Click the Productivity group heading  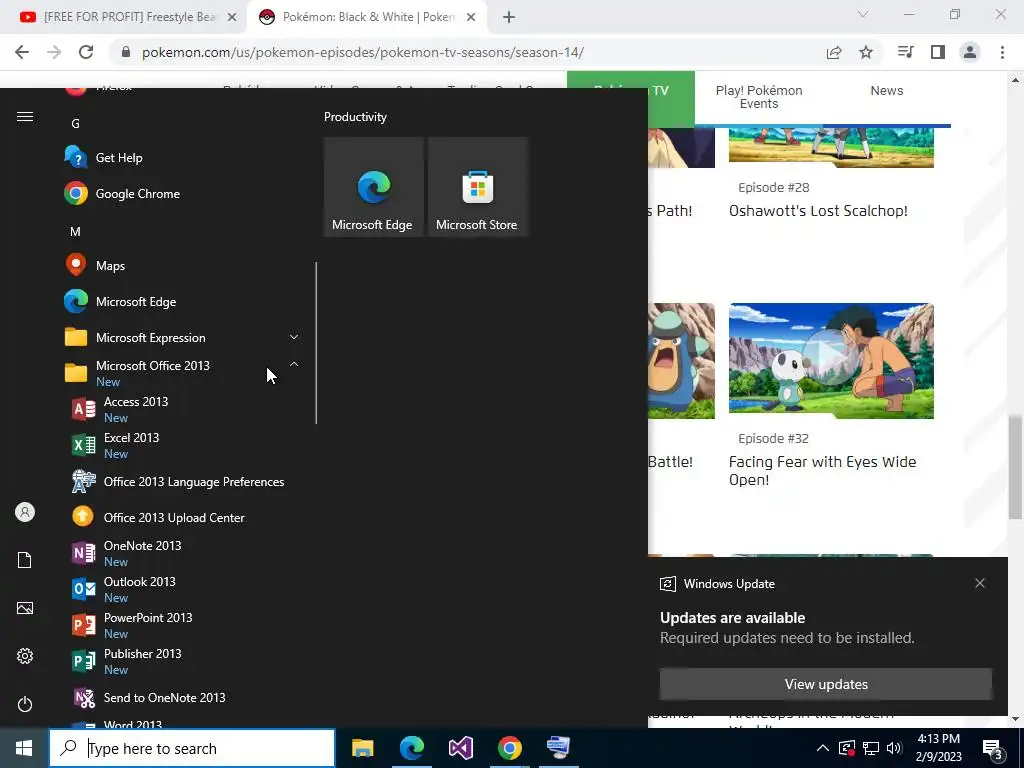[355, 117]
